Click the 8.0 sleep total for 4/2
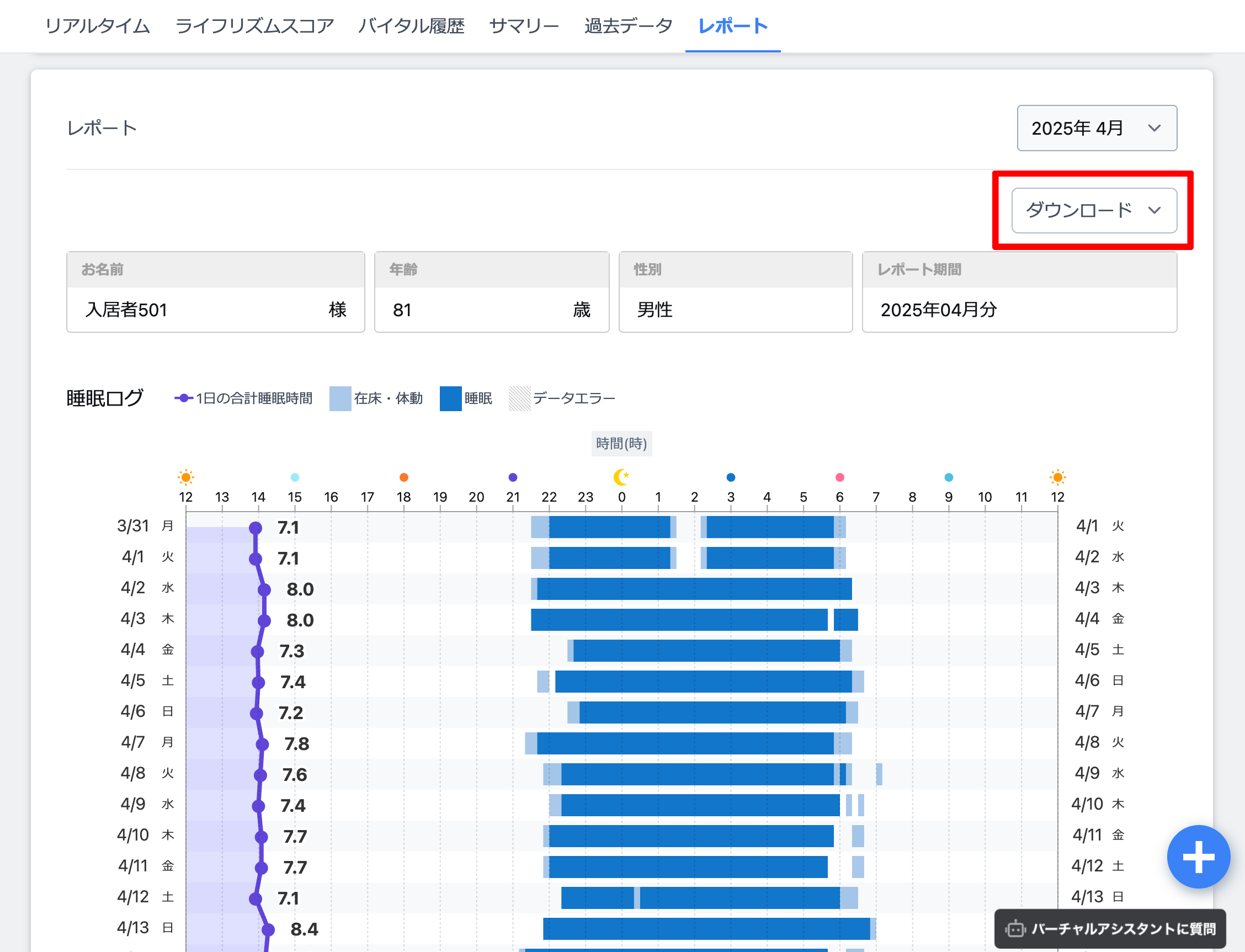Screen dimensions: 1245x952 [x=300, y=589]
